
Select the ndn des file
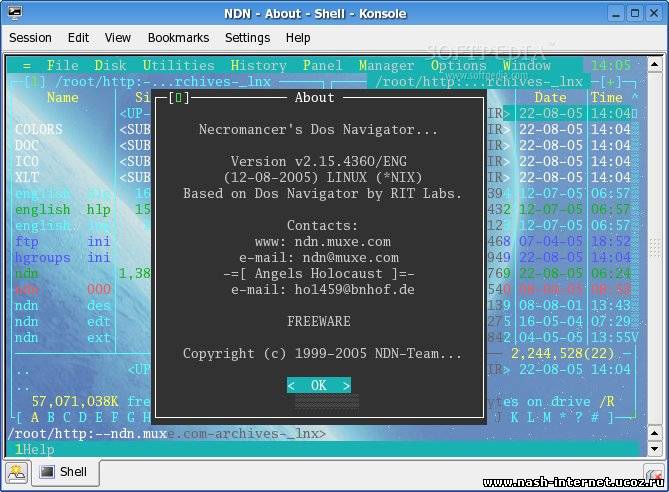(x=63, y=306)
